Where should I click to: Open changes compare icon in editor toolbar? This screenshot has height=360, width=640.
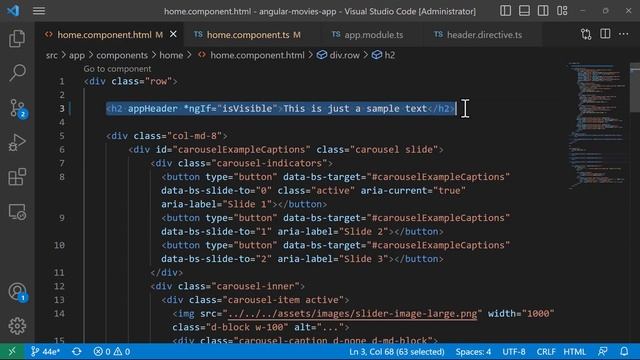click(586, 34)
